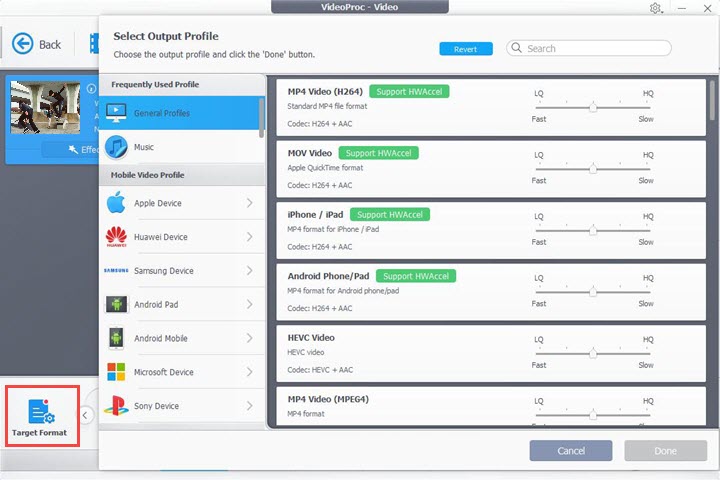
Task: Click the Target Format icon
Action: [x=41, y=411]
